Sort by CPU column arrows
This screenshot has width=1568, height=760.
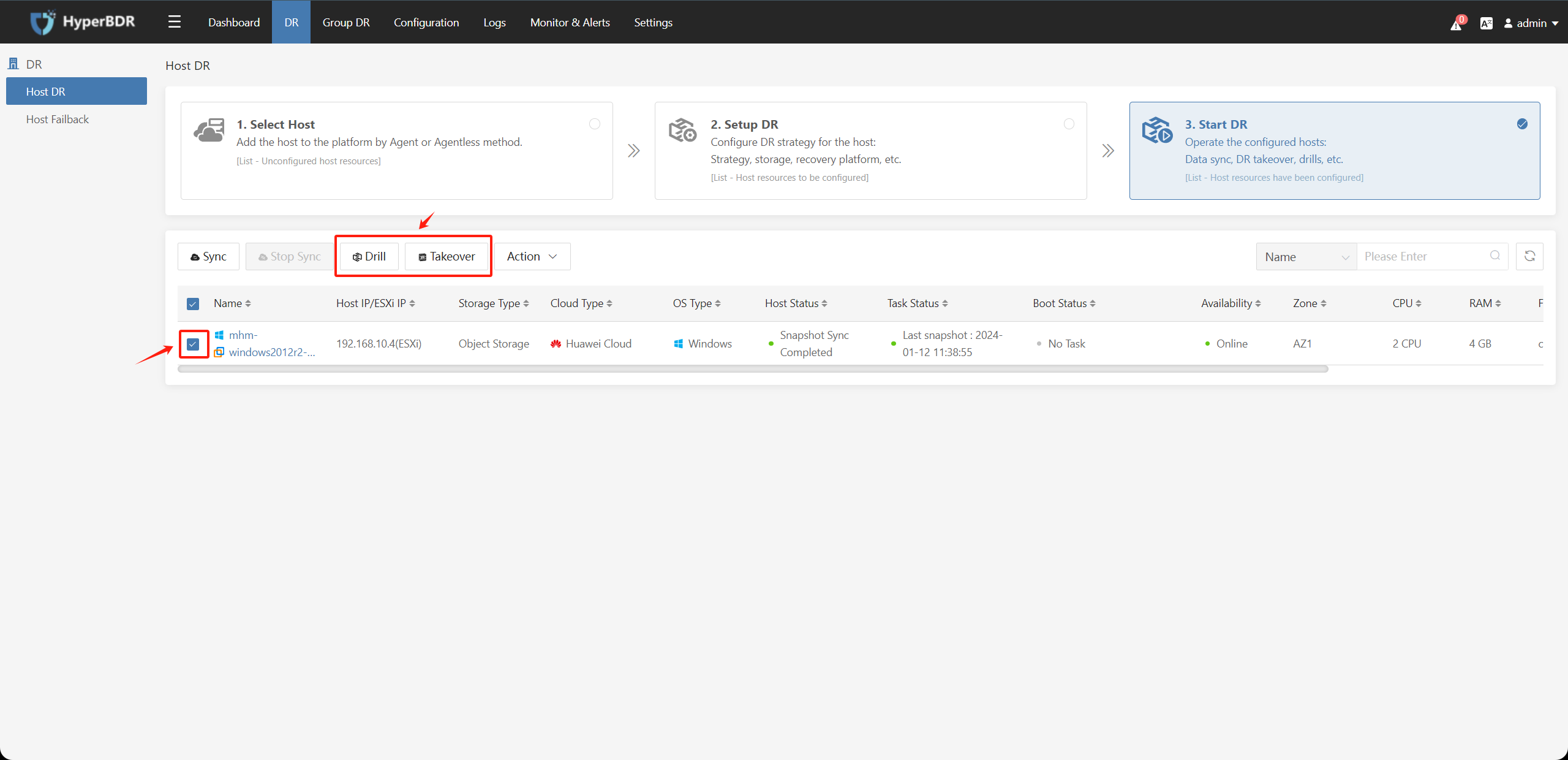[1419, 303]
